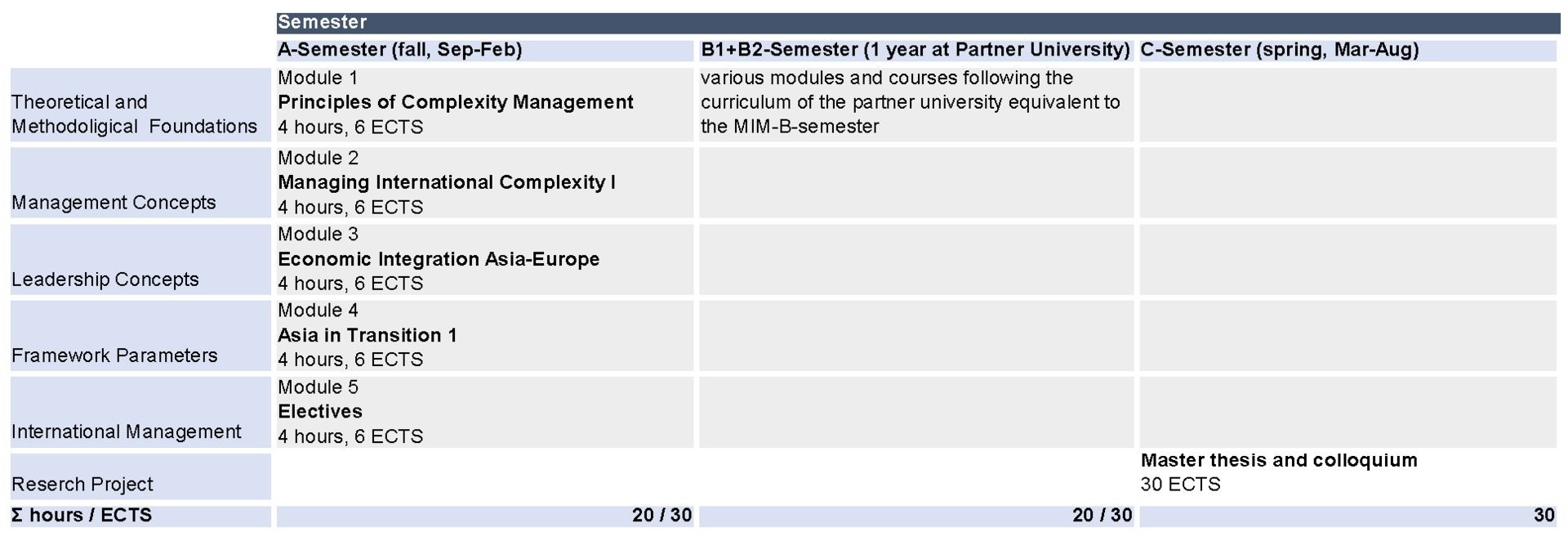The width and height of the screenshot is (1568, 541).
Task: Click the Leadership Concepts row label
Action: click(140, 260)
